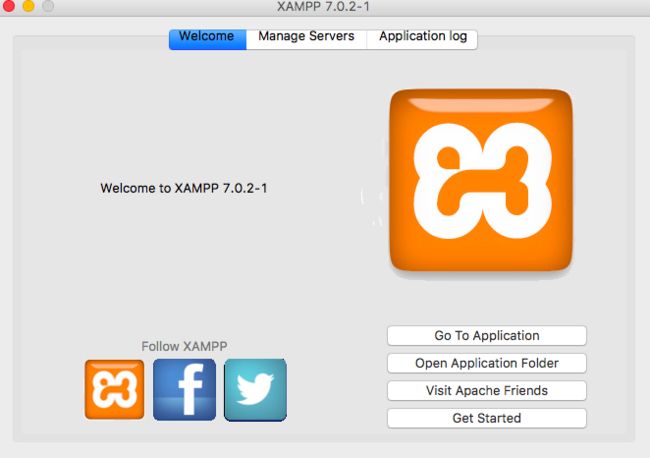
Task: Open the Application log tab
Action: click(x=422, y=39)
